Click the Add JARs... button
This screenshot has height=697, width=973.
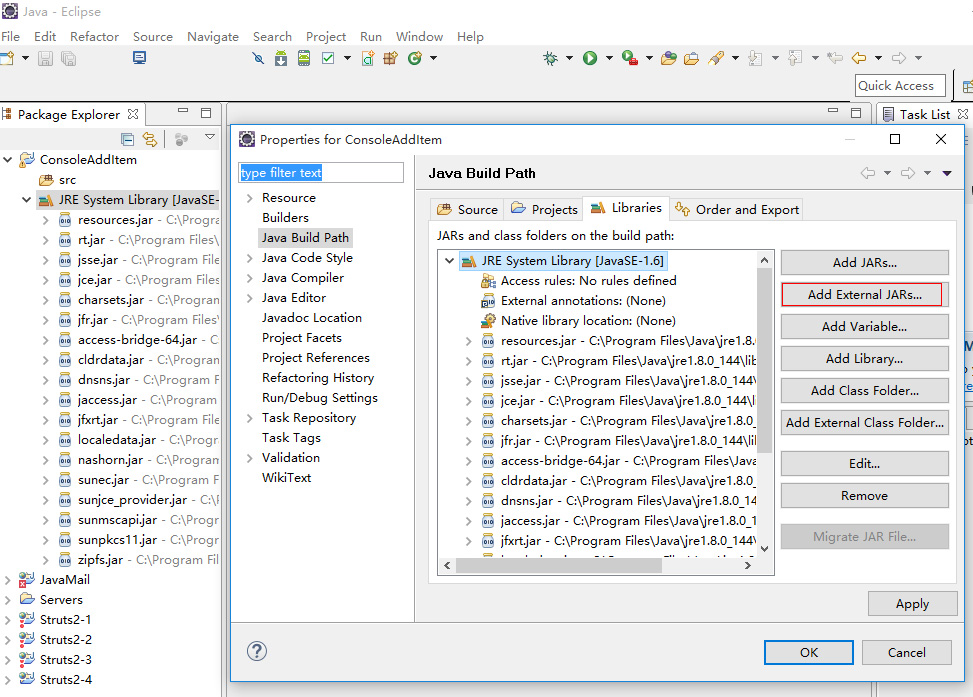(864, 263)
